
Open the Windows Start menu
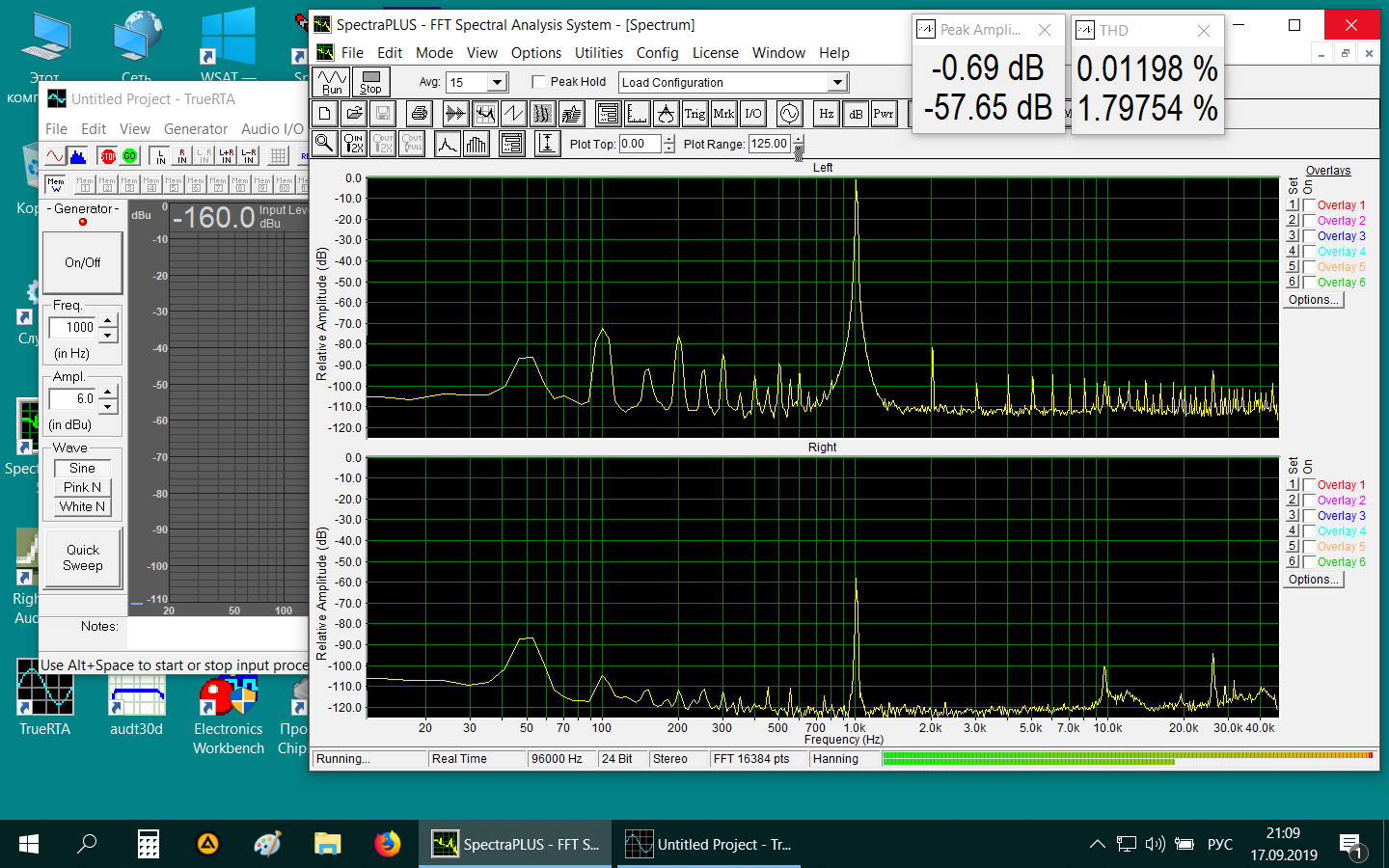tap(29, 844)
